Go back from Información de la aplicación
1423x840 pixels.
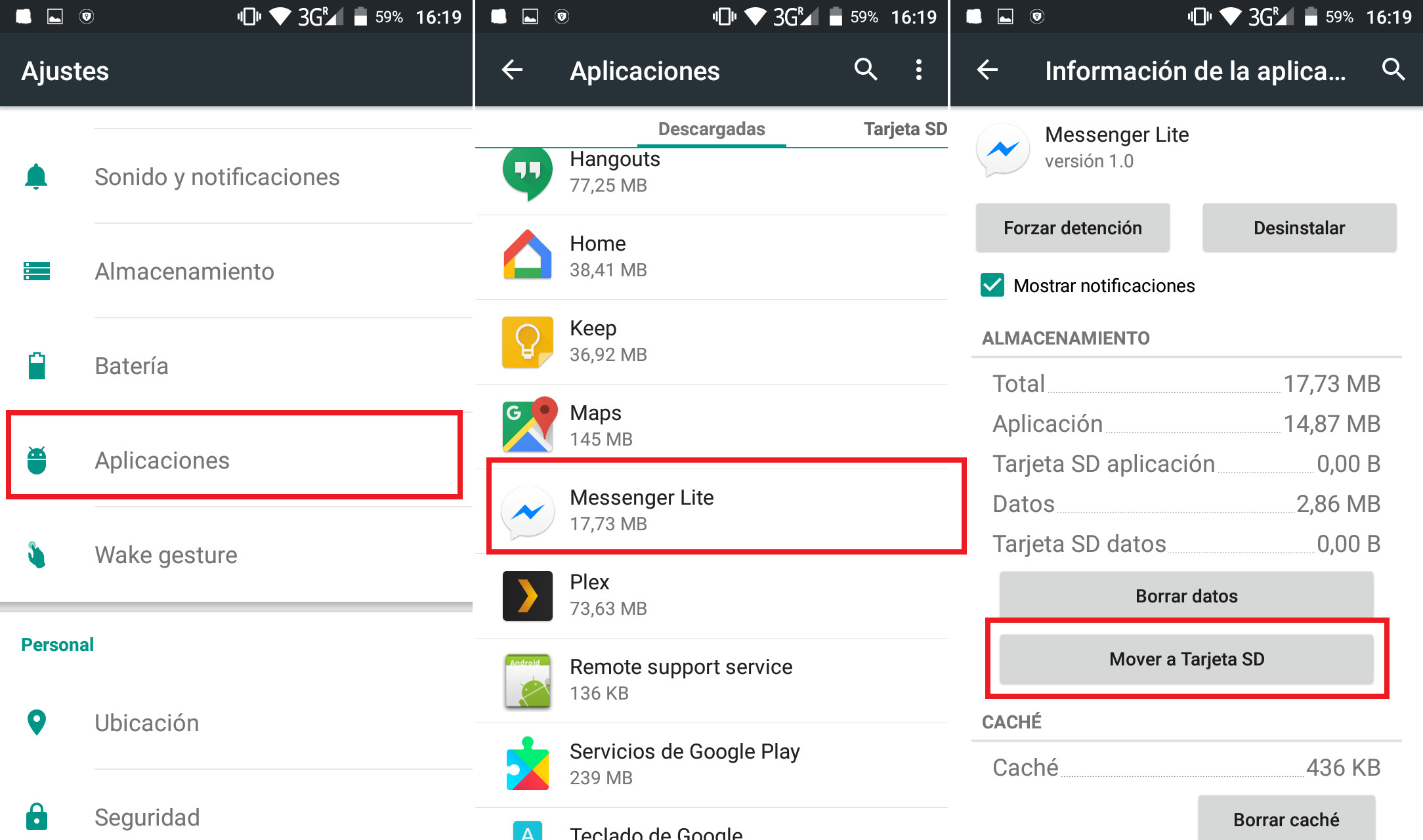click(987, 70)
